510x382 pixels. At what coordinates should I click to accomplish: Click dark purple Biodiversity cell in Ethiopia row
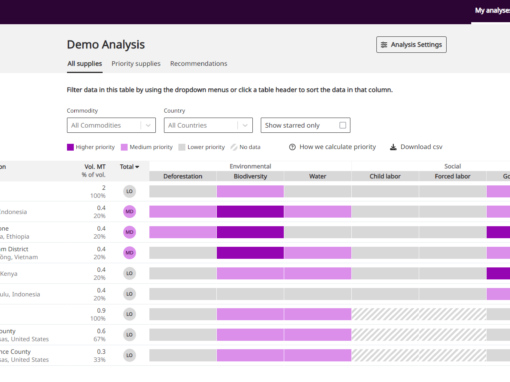click(x=250, y=232)
